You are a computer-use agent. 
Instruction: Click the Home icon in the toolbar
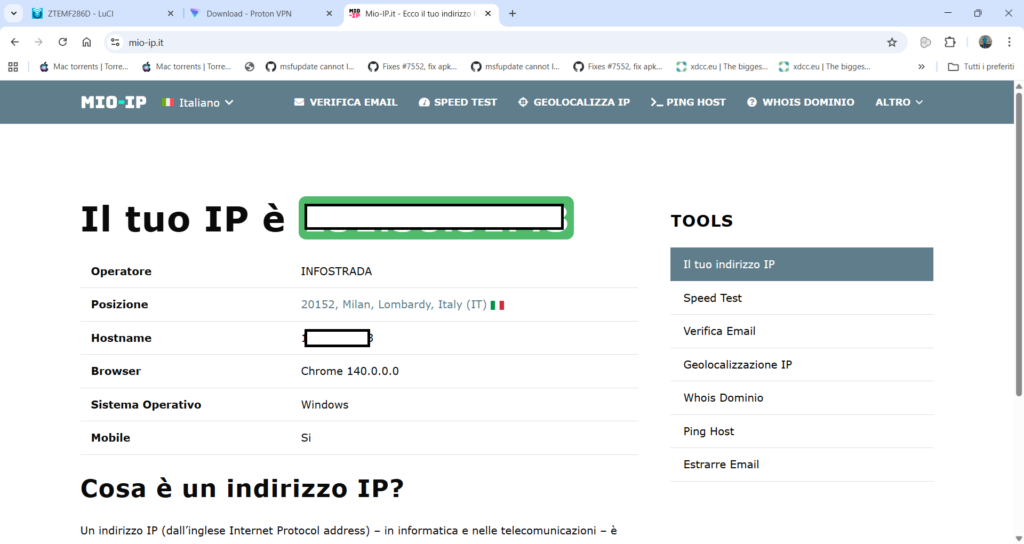87,42
